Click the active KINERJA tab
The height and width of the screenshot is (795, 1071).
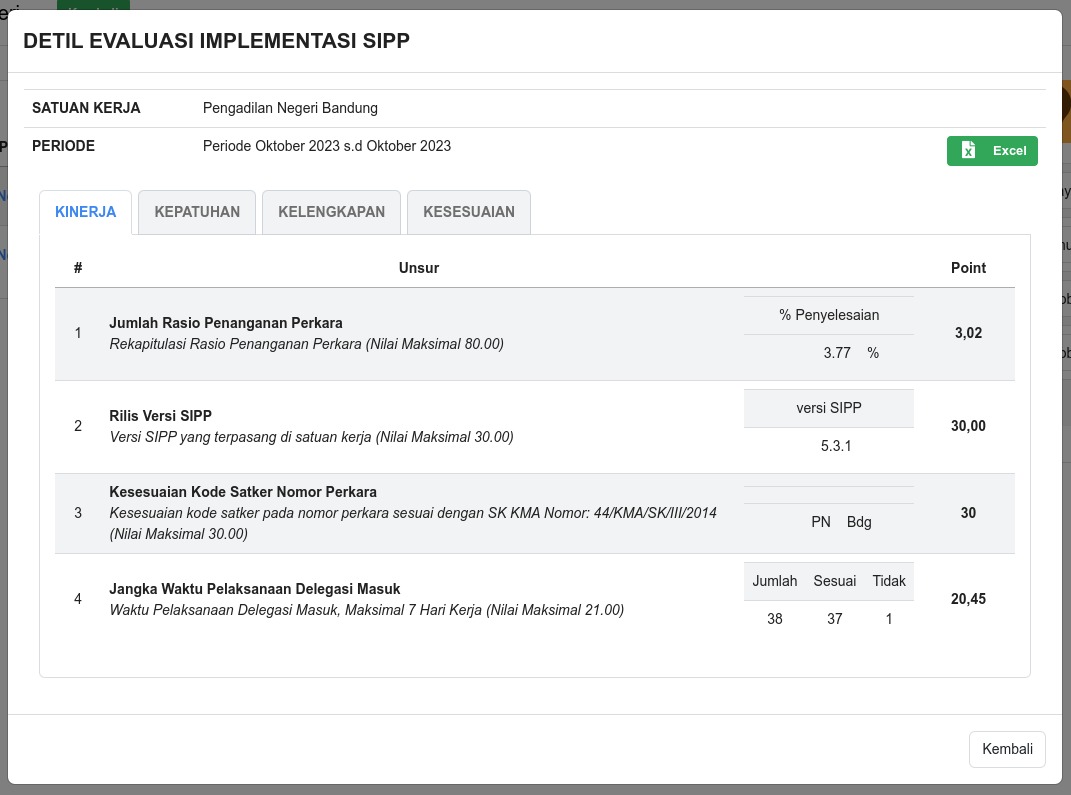tap(86, 212)
